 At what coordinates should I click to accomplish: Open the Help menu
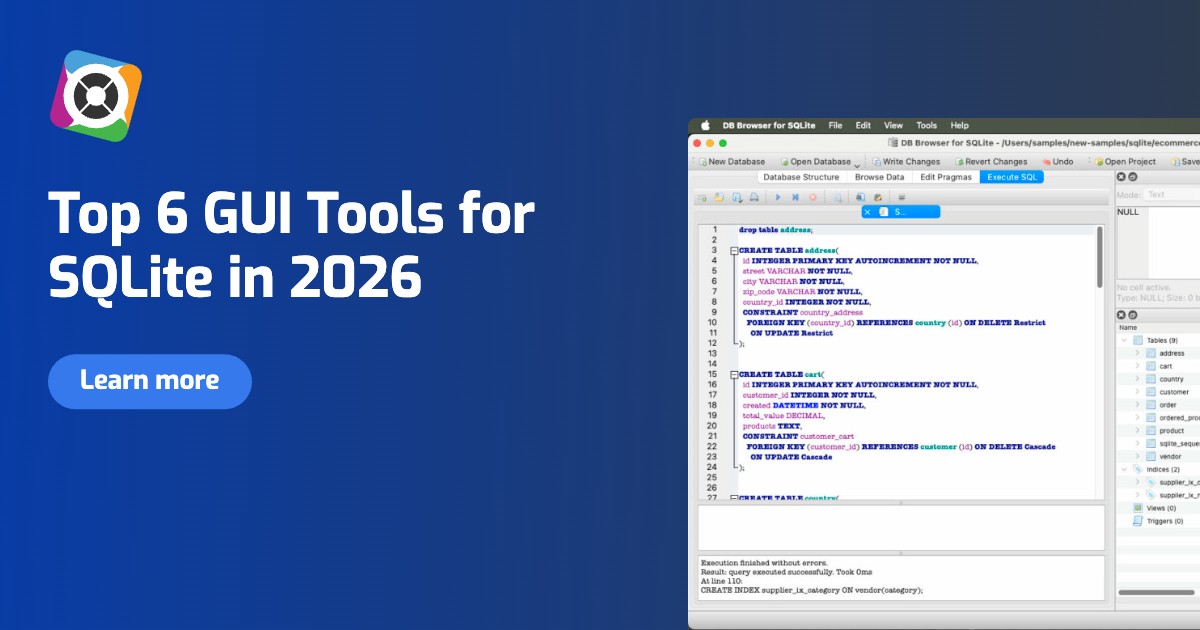coord(960,126)
